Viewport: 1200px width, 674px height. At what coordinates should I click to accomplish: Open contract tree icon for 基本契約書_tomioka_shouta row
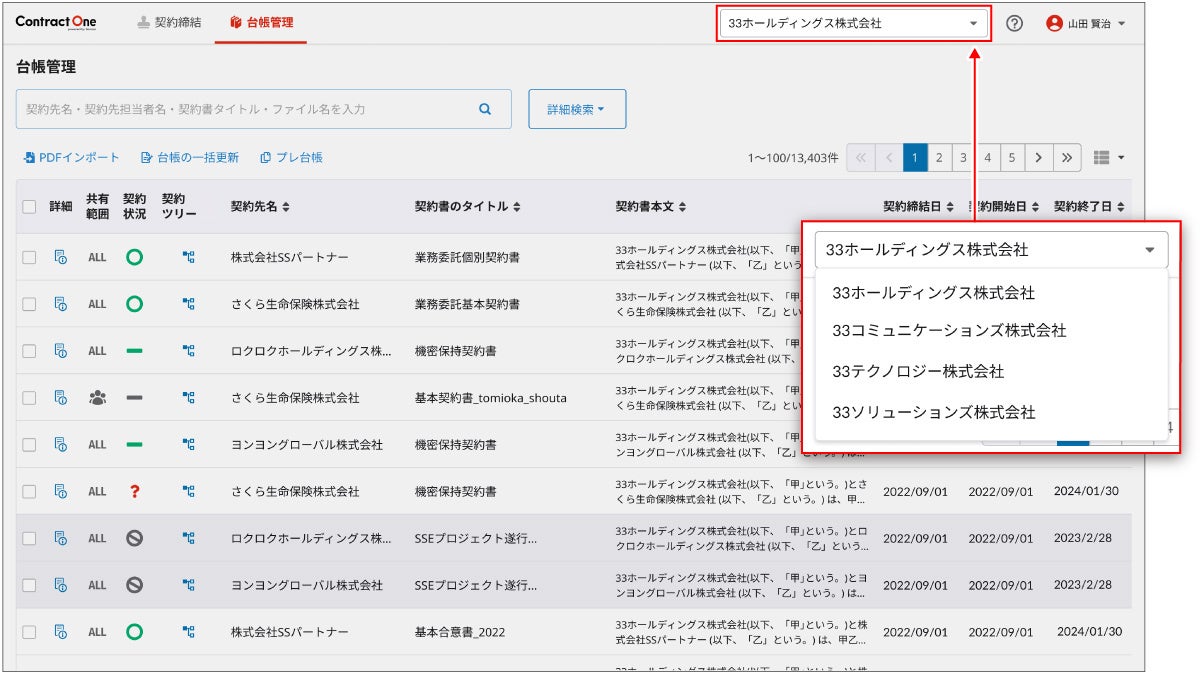pyautogui.click(x=188, y=398)
